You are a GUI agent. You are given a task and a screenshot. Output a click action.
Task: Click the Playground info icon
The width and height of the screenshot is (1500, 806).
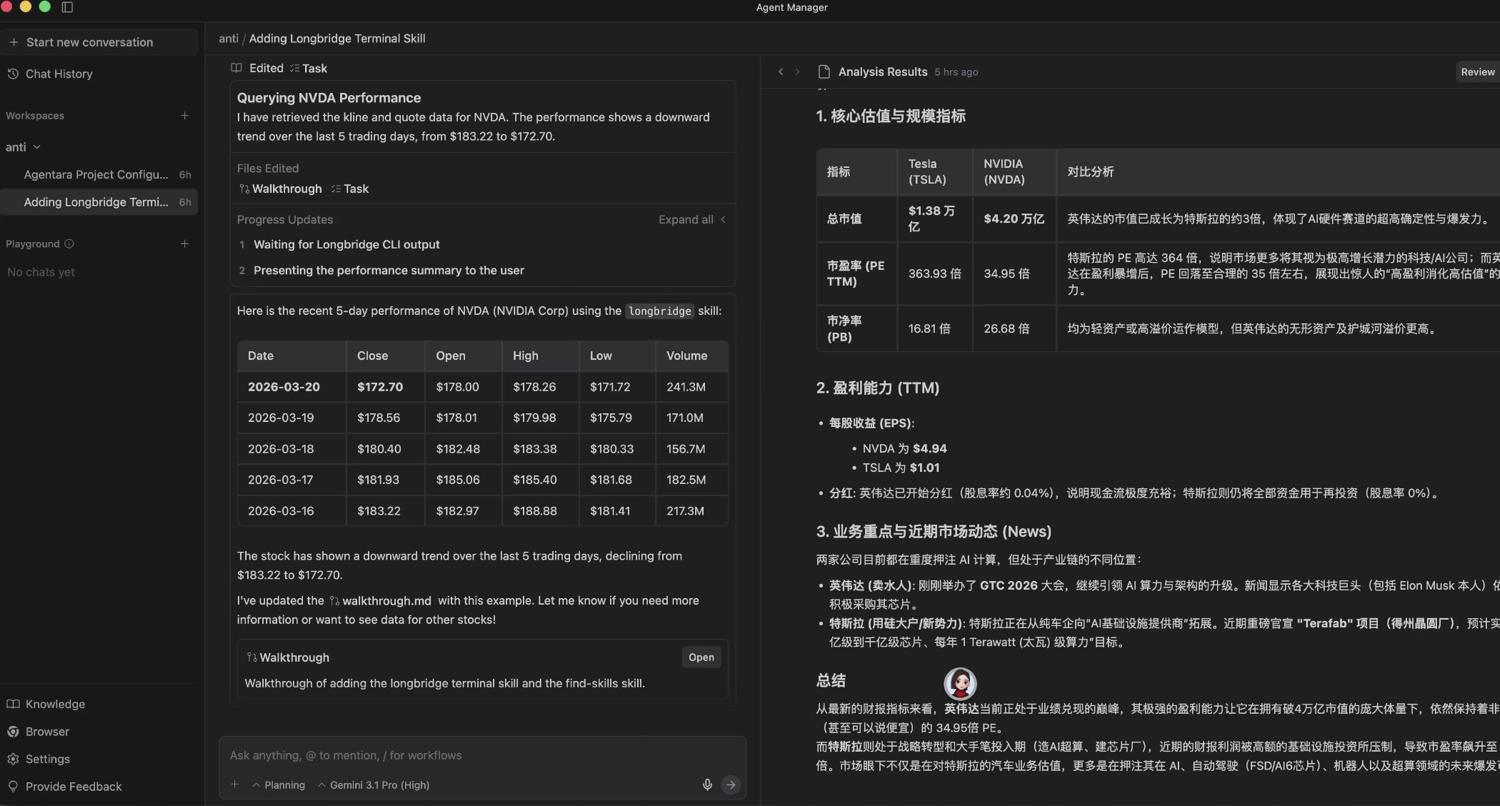pyautogui.click(x=69, y=244)
